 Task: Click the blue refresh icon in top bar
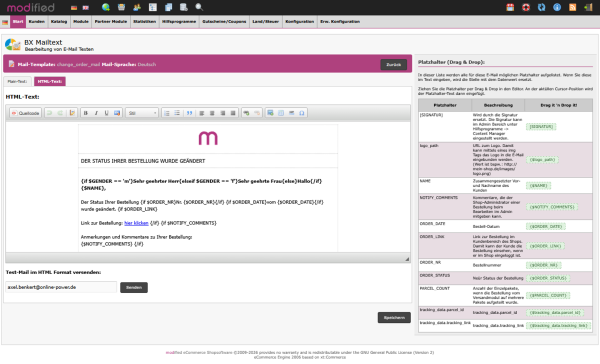pos(541,7)
